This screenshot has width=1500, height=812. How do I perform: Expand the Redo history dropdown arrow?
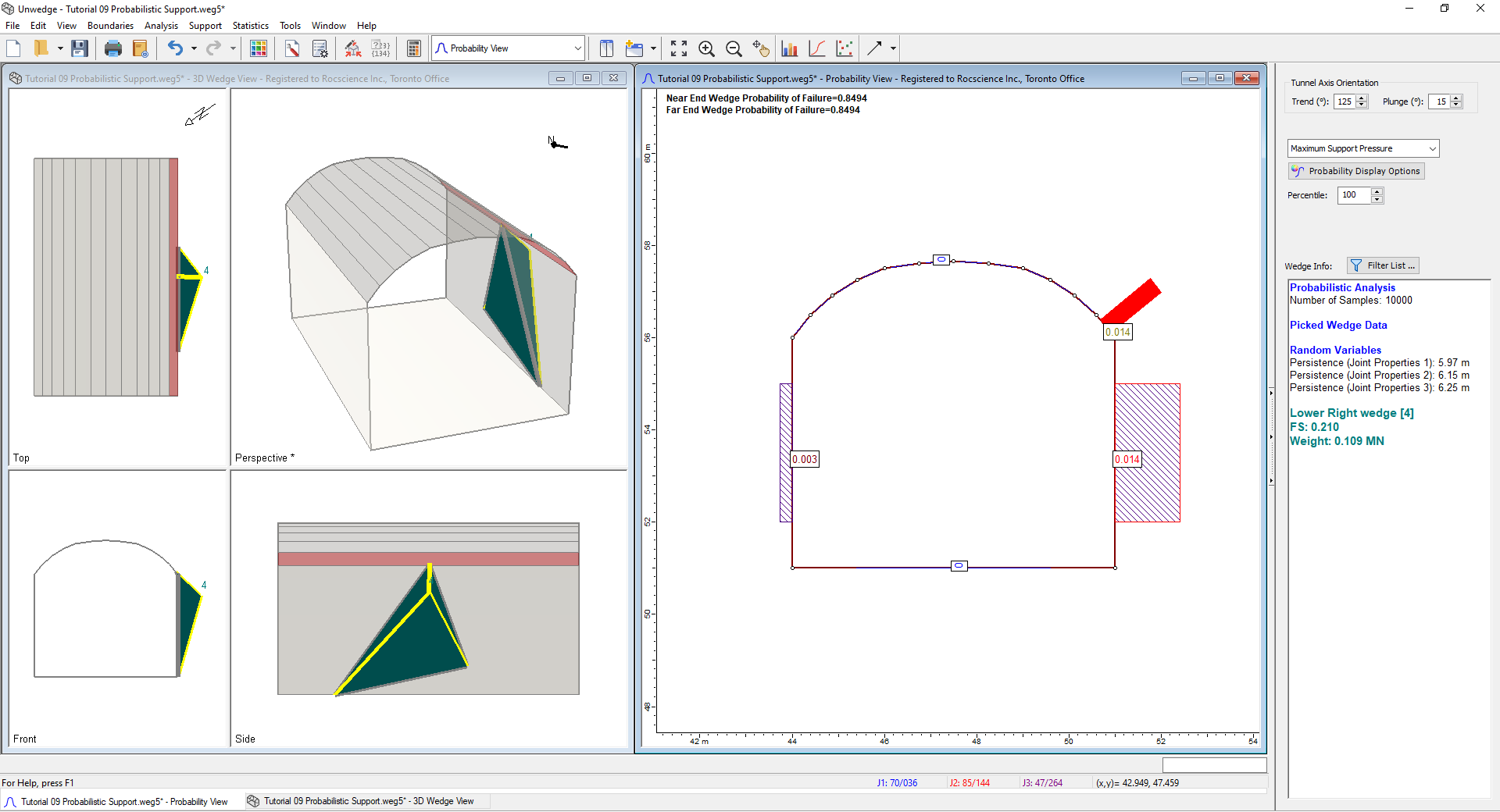(233, 48)
